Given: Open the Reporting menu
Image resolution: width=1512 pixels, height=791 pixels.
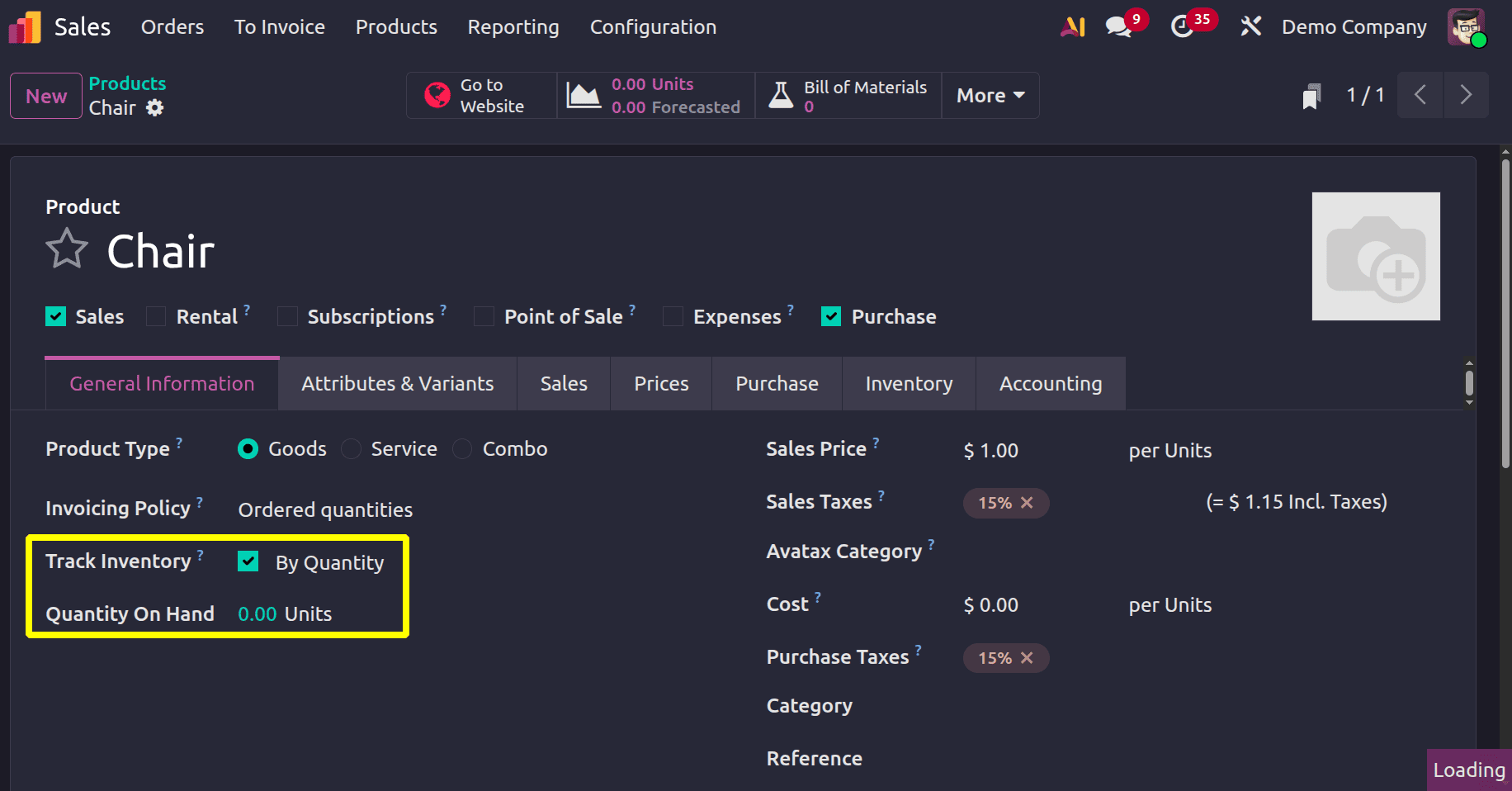Looking at the screenshot, I should tap(513, 26).
